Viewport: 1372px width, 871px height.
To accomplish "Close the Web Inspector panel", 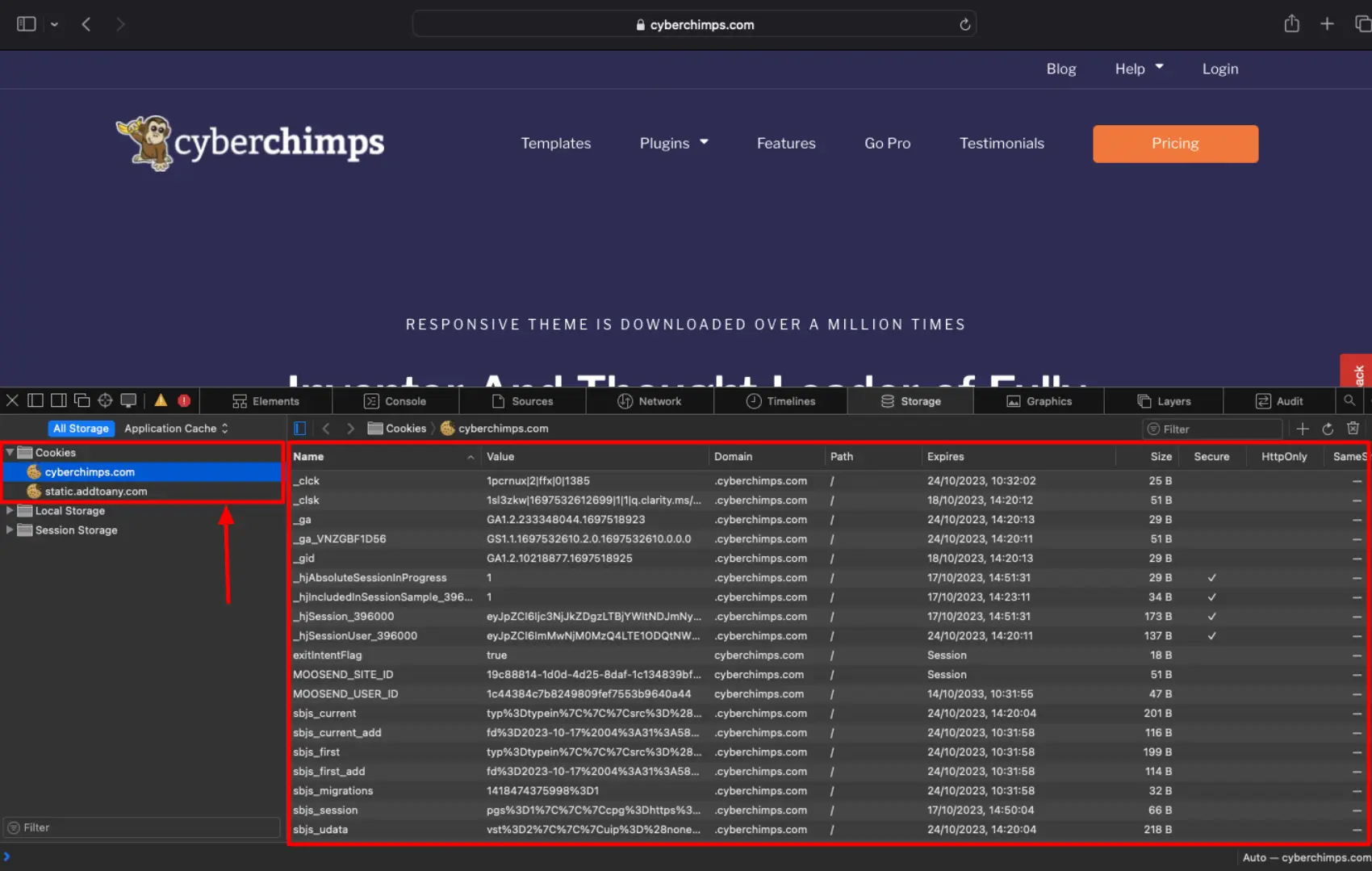I will pyautogui.click(x=12, y=400).
